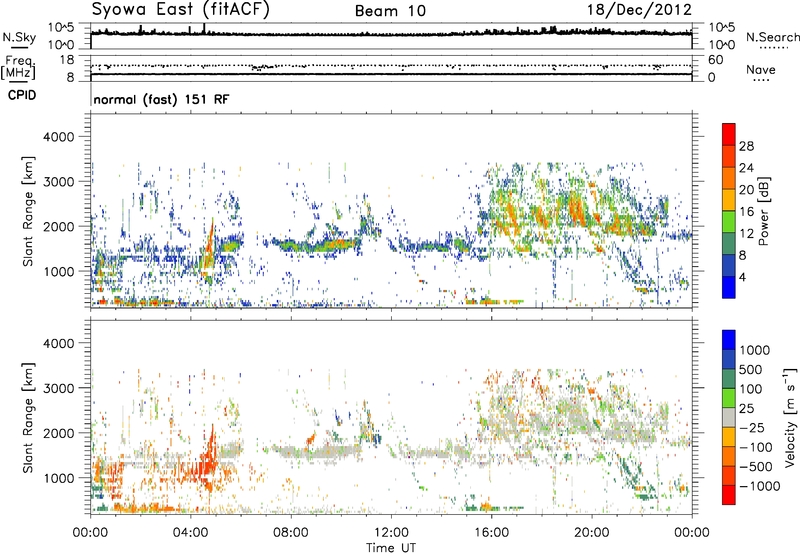This screenshot has width=800, height=554.
Task: Click the "Nave" legend label
Action: click(x=760, y=69)
